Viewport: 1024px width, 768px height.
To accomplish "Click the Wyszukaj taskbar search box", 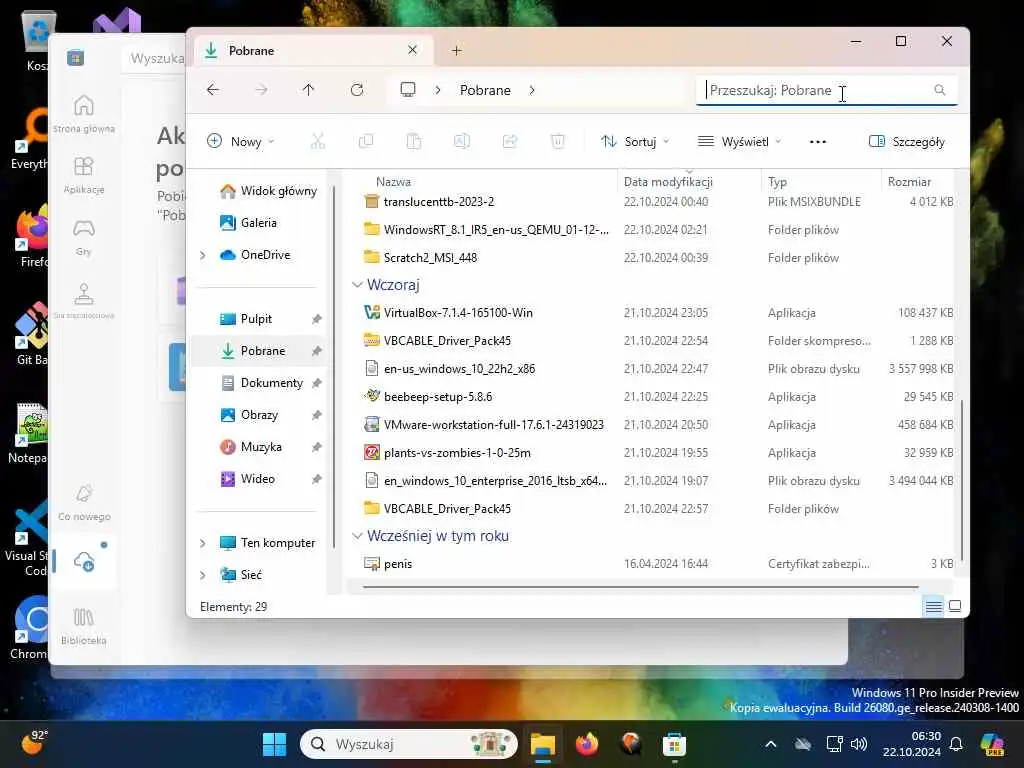I will (409, 744).
